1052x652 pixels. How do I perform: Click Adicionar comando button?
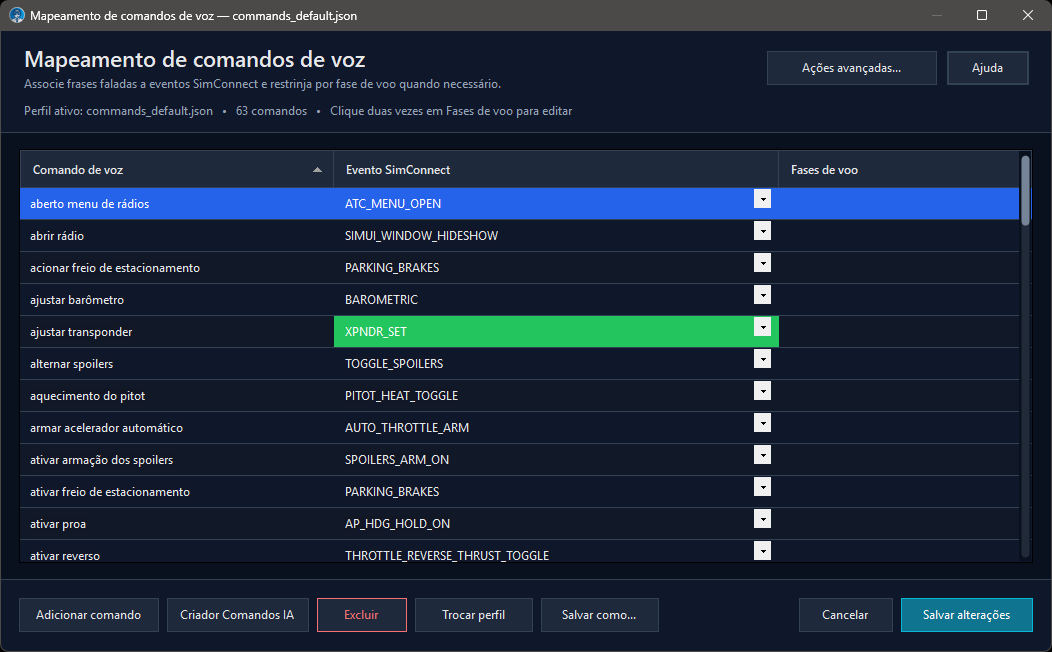click(x=89, y=615)
